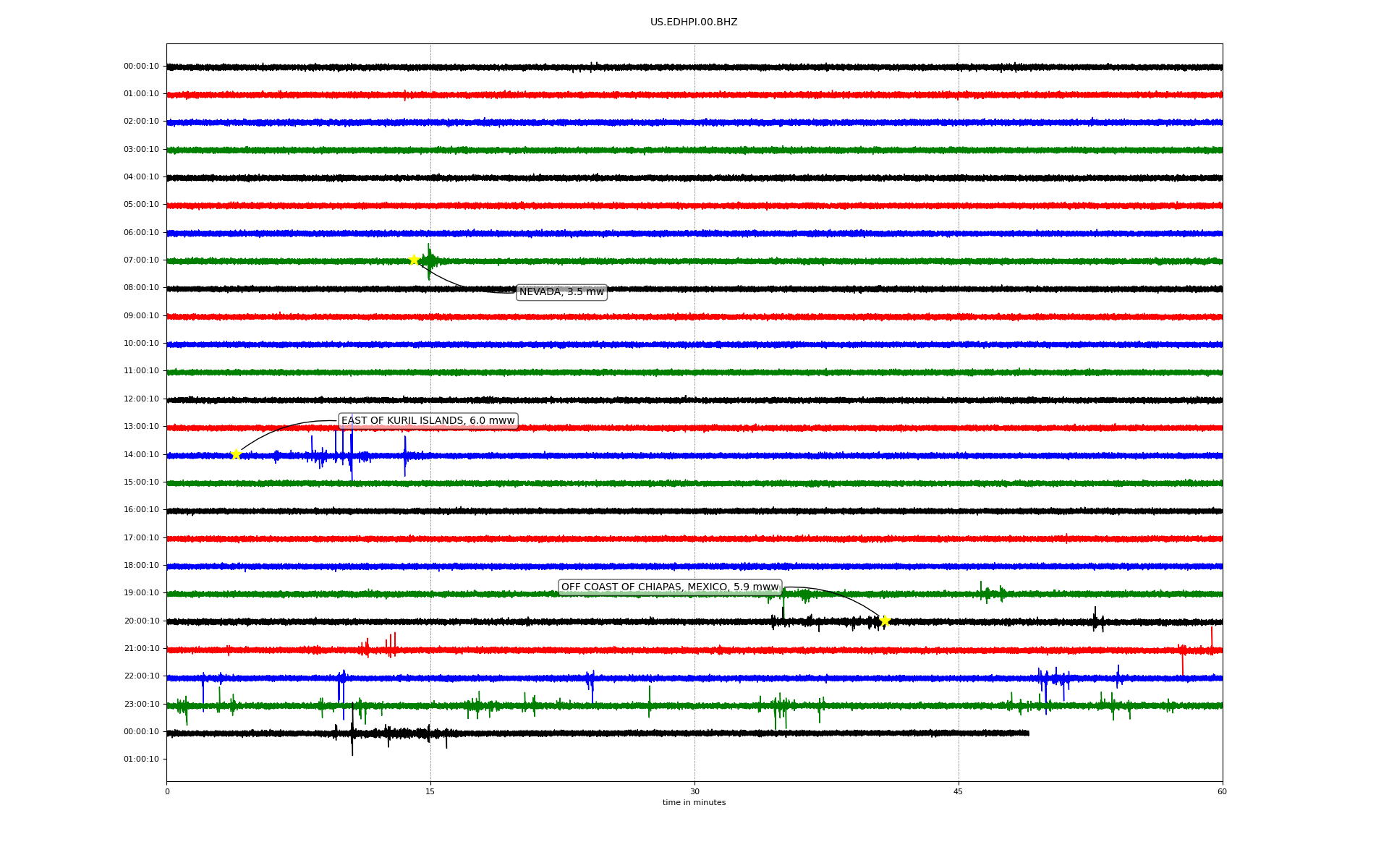The width and height of the screenshot is (1389, 868).
Task: Click the Chiapas Mexico event star marker
Action: tap(884, 621)
